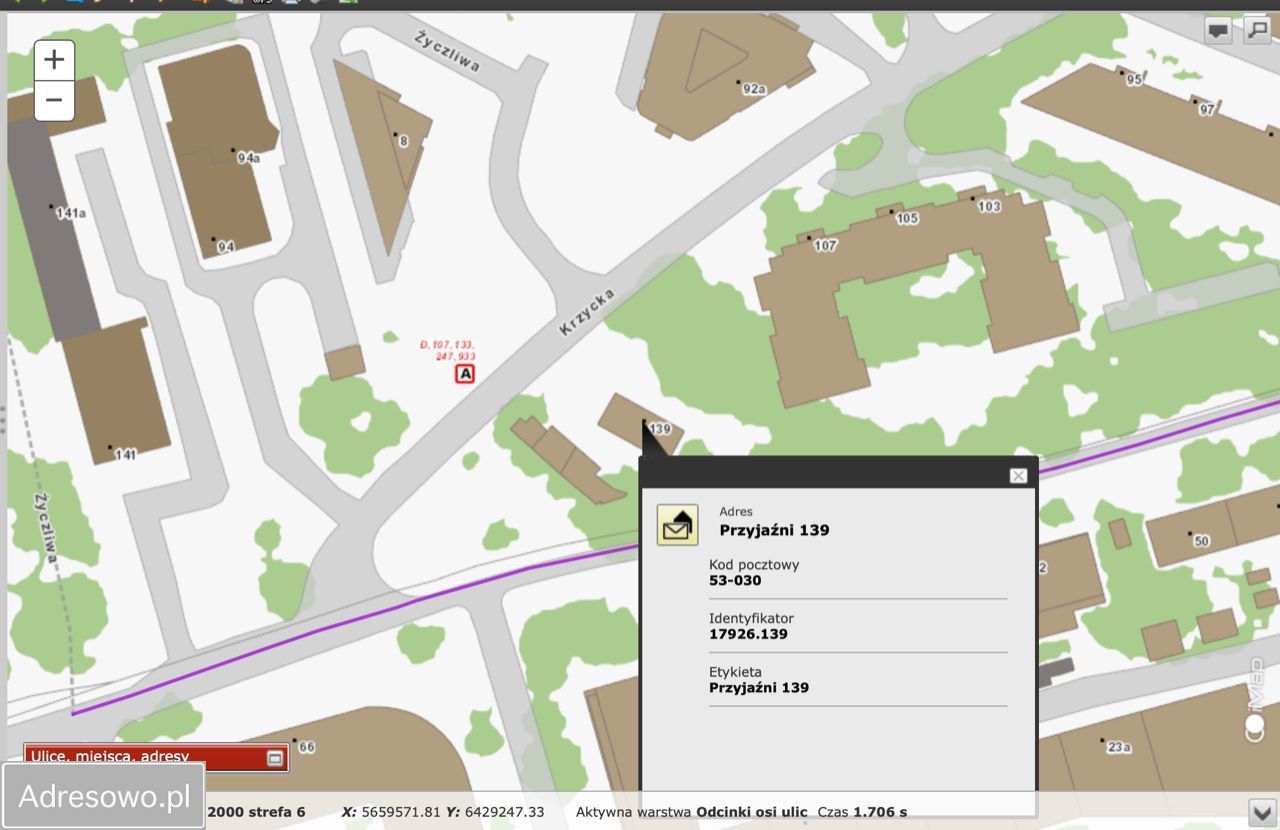Image resolution: width=1280 pixels, height=830 pixels.
Task: Click the Krzycka street label
Action: 586,312
